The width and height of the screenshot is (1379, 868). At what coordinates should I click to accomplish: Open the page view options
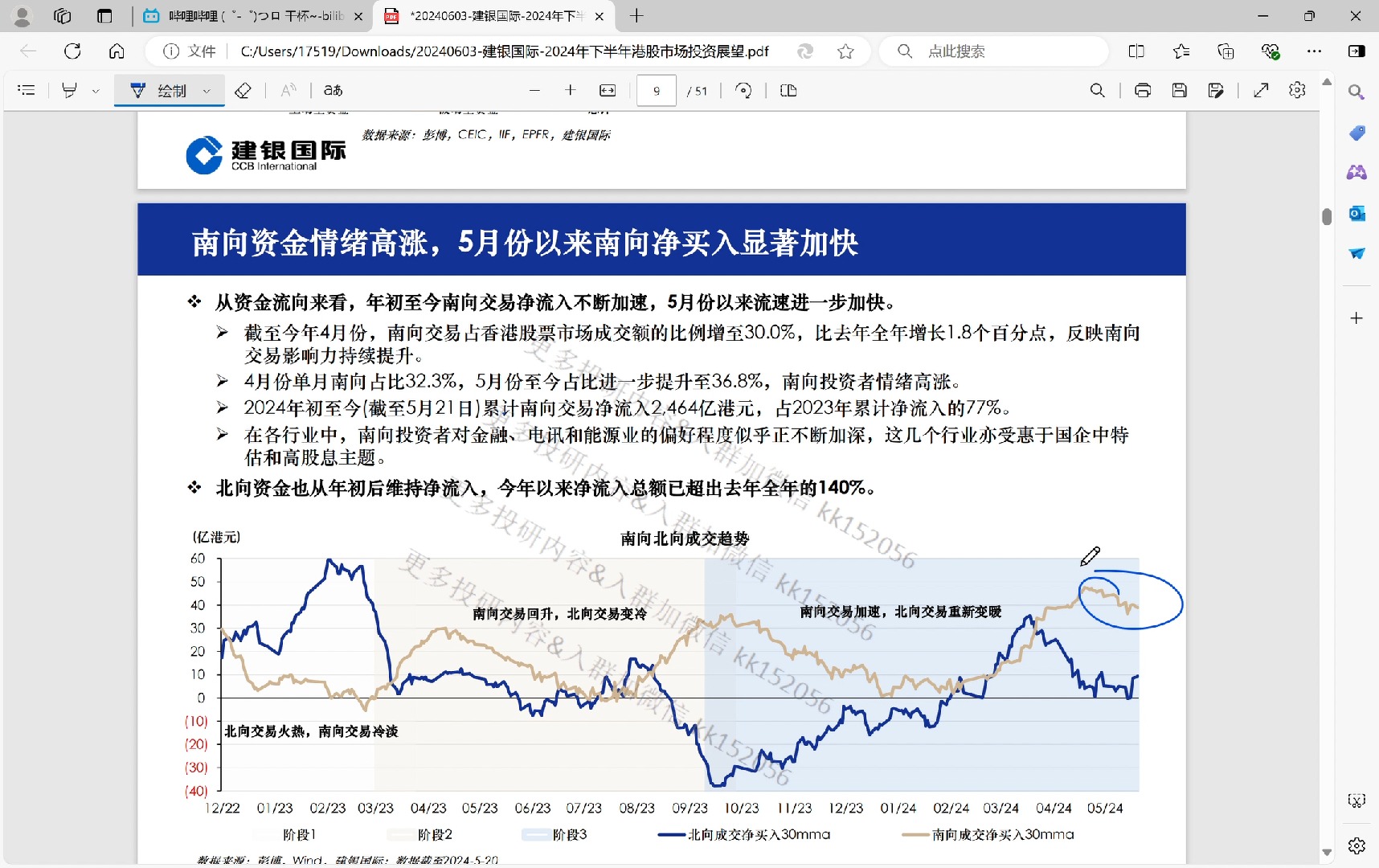tap(788, 90)
